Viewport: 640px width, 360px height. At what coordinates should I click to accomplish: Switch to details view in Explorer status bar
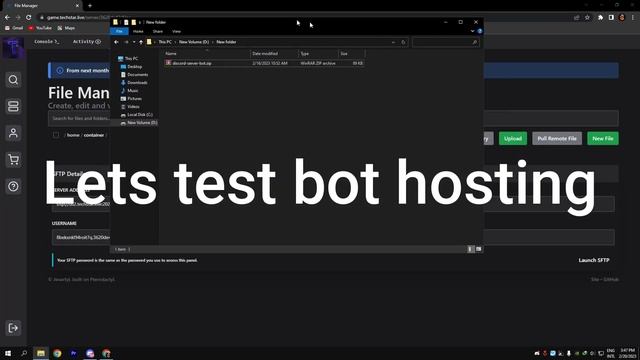[470, 249]
